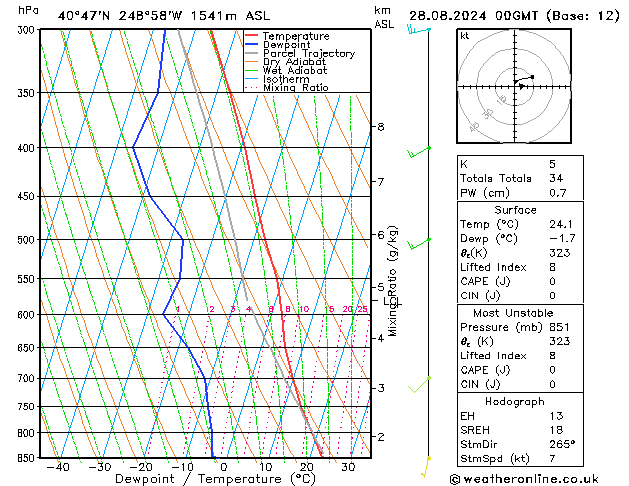
Task: Click the 3 km altitude label
Action: (x=381, y=388)
